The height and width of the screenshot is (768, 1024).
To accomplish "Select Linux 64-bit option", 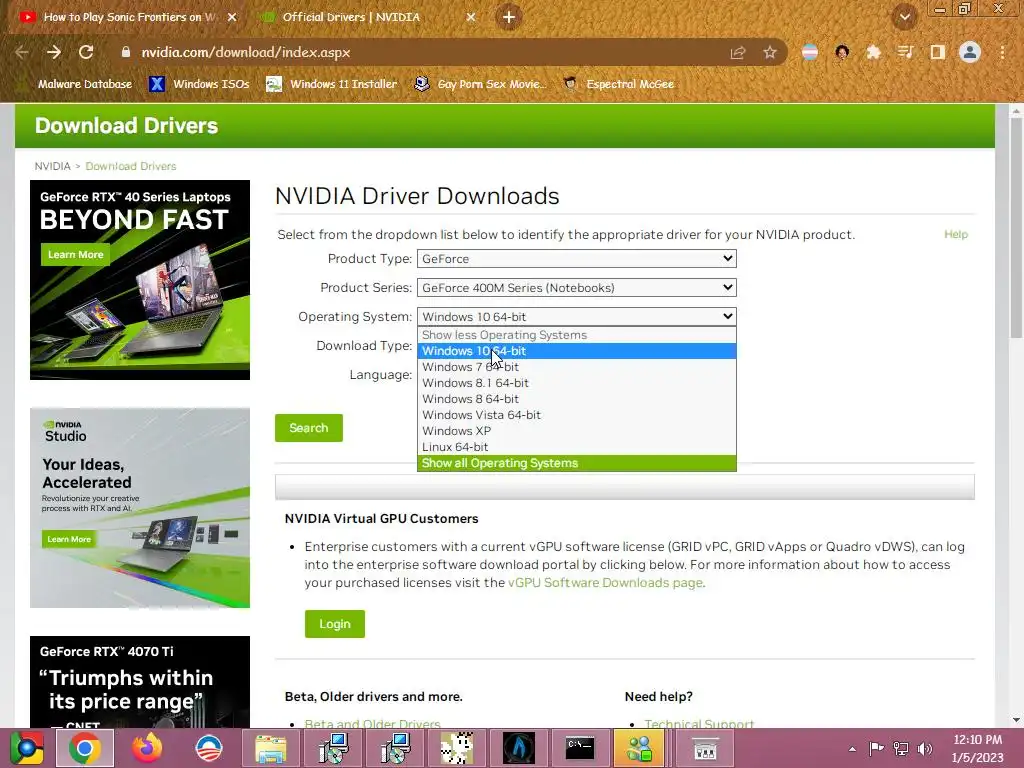I will pyautogui.click(x=577, y=447).
